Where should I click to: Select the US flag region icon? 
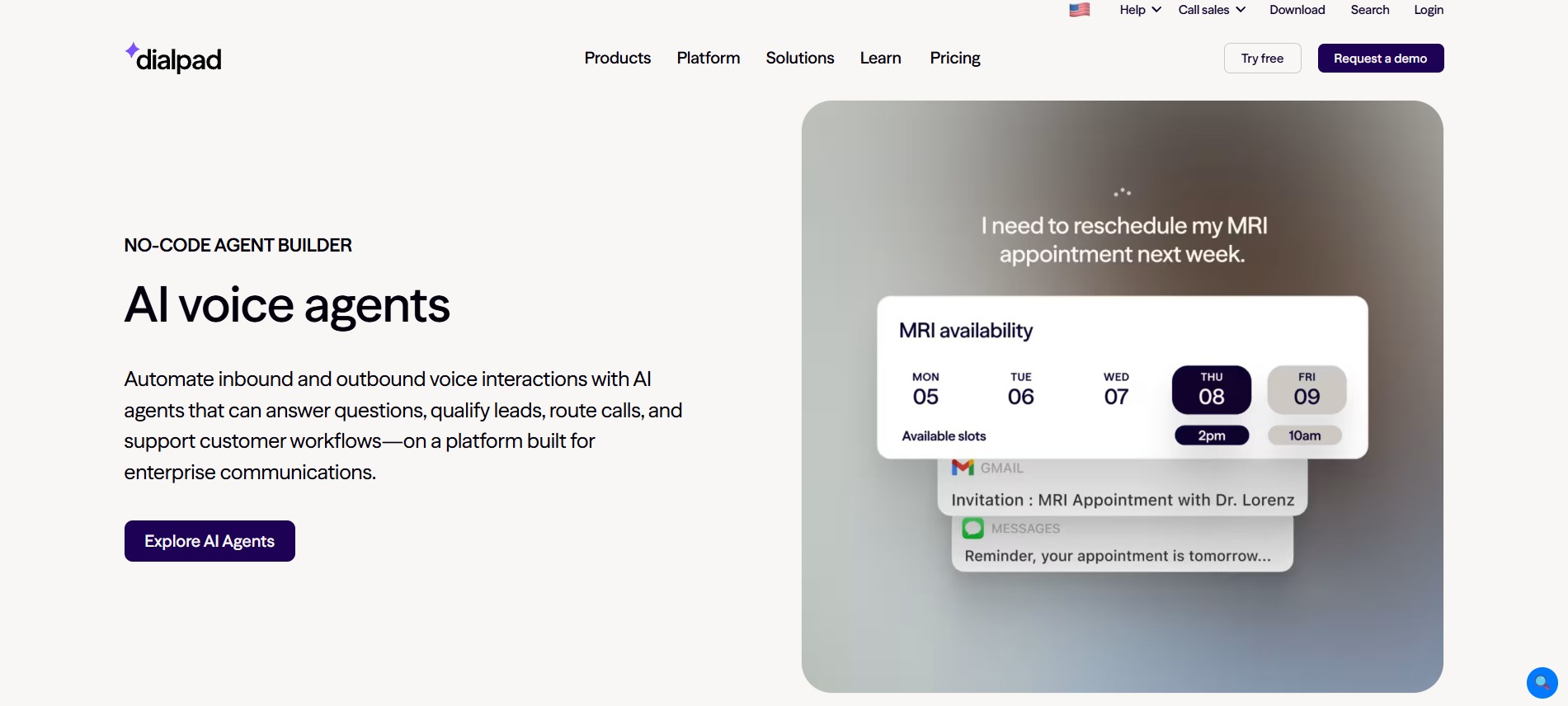coord(1080,10)
